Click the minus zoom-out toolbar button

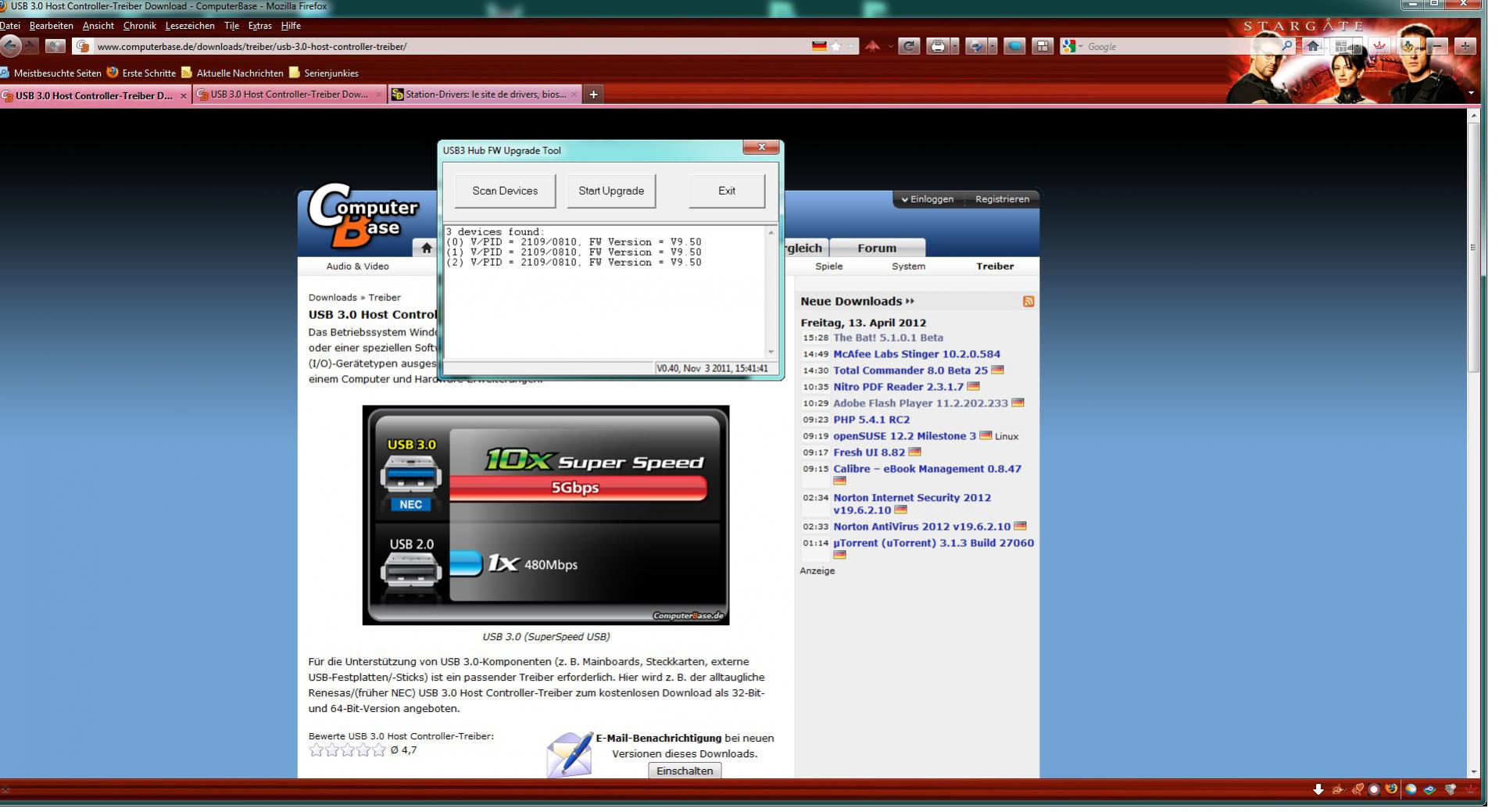[1437, 47]
